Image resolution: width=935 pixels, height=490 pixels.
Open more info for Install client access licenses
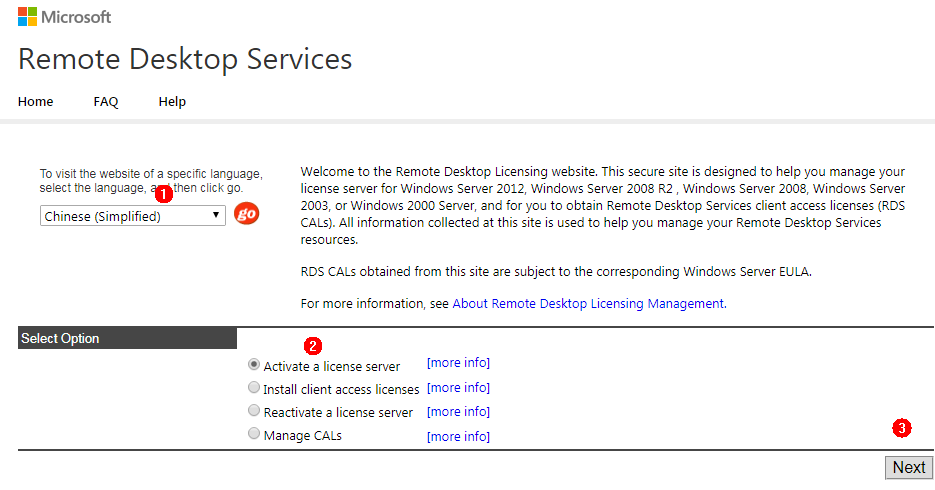click(x=458, y=387)
